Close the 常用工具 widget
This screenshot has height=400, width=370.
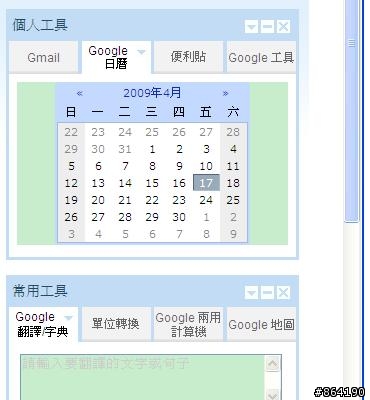[x=283, y=293]
